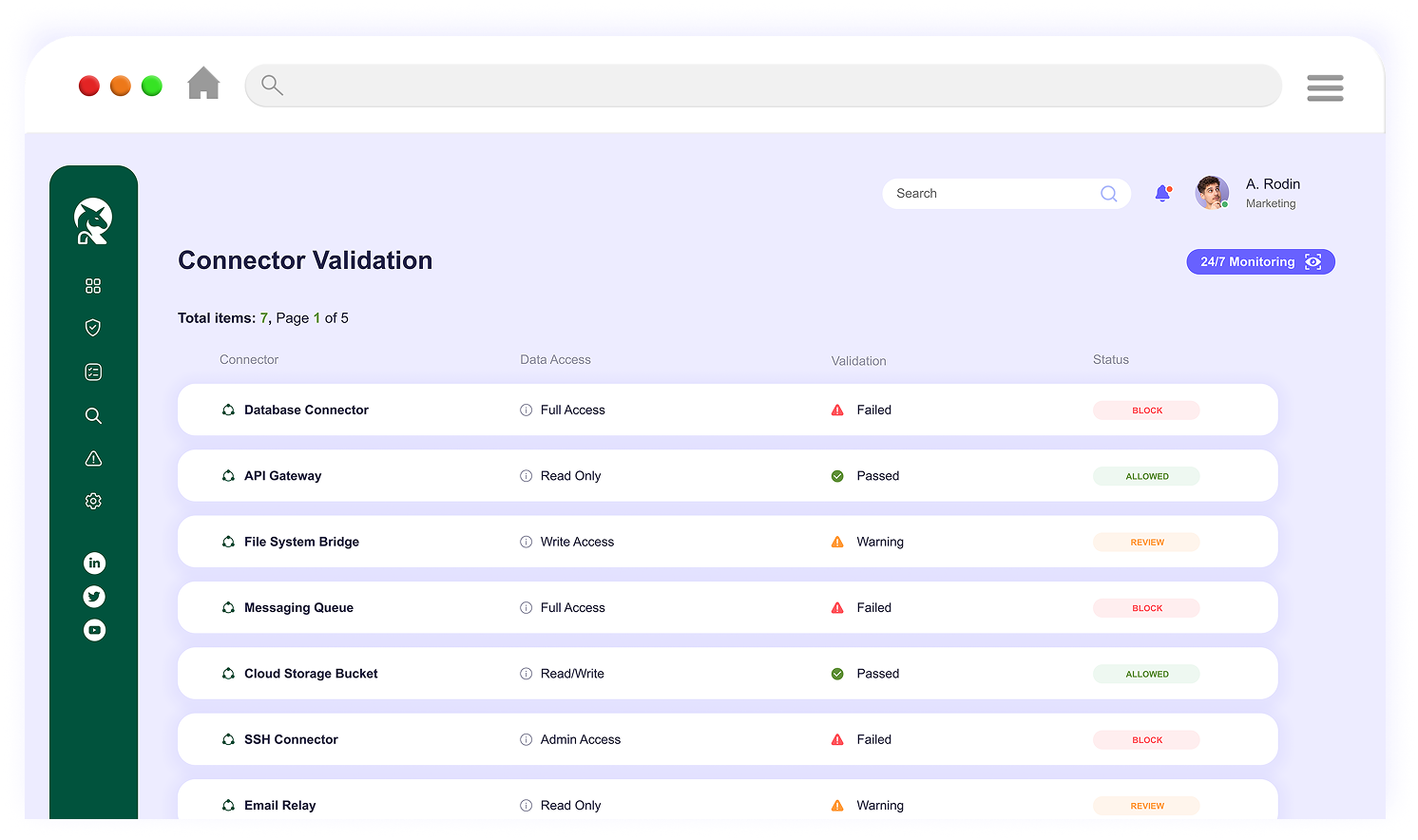The width and height of the screenshot is (1418, 840).
Task: Click the notification bell icon
Action: tap(1162, 194)
